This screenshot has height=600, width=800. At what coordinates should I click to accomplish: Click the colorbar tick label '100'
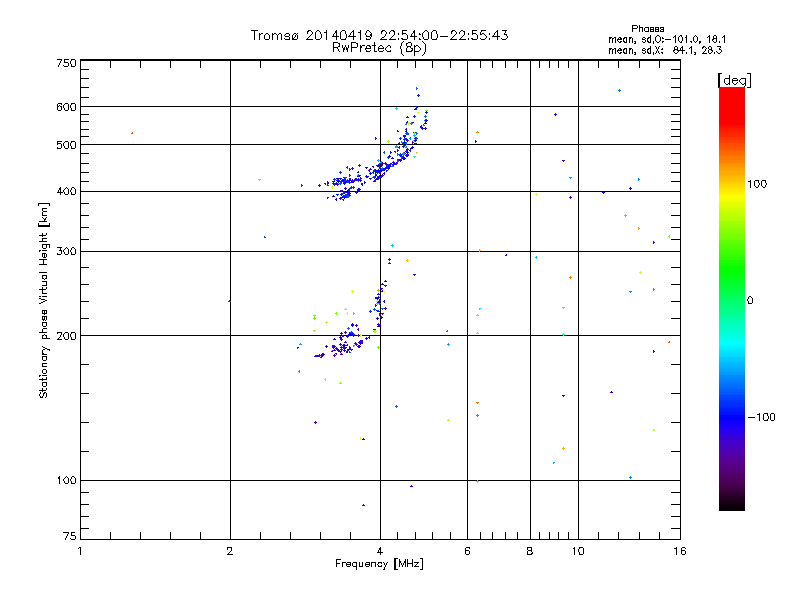click(757, 184)
